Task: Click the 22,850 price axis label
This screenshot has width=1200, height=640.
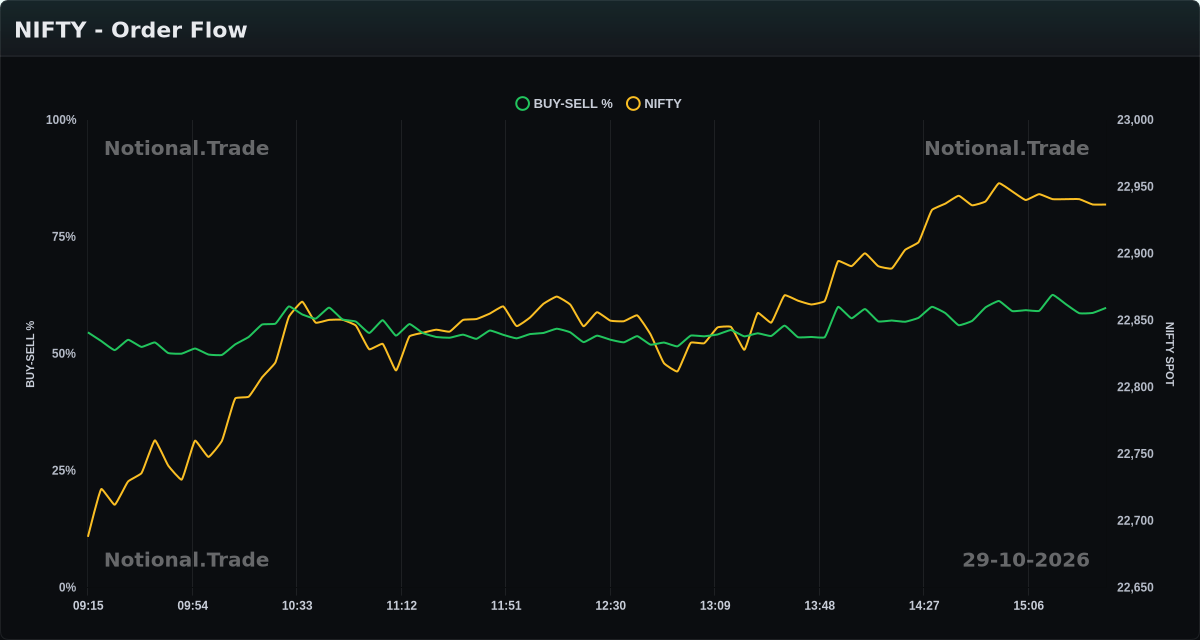Action: [x=1135, y=321]
